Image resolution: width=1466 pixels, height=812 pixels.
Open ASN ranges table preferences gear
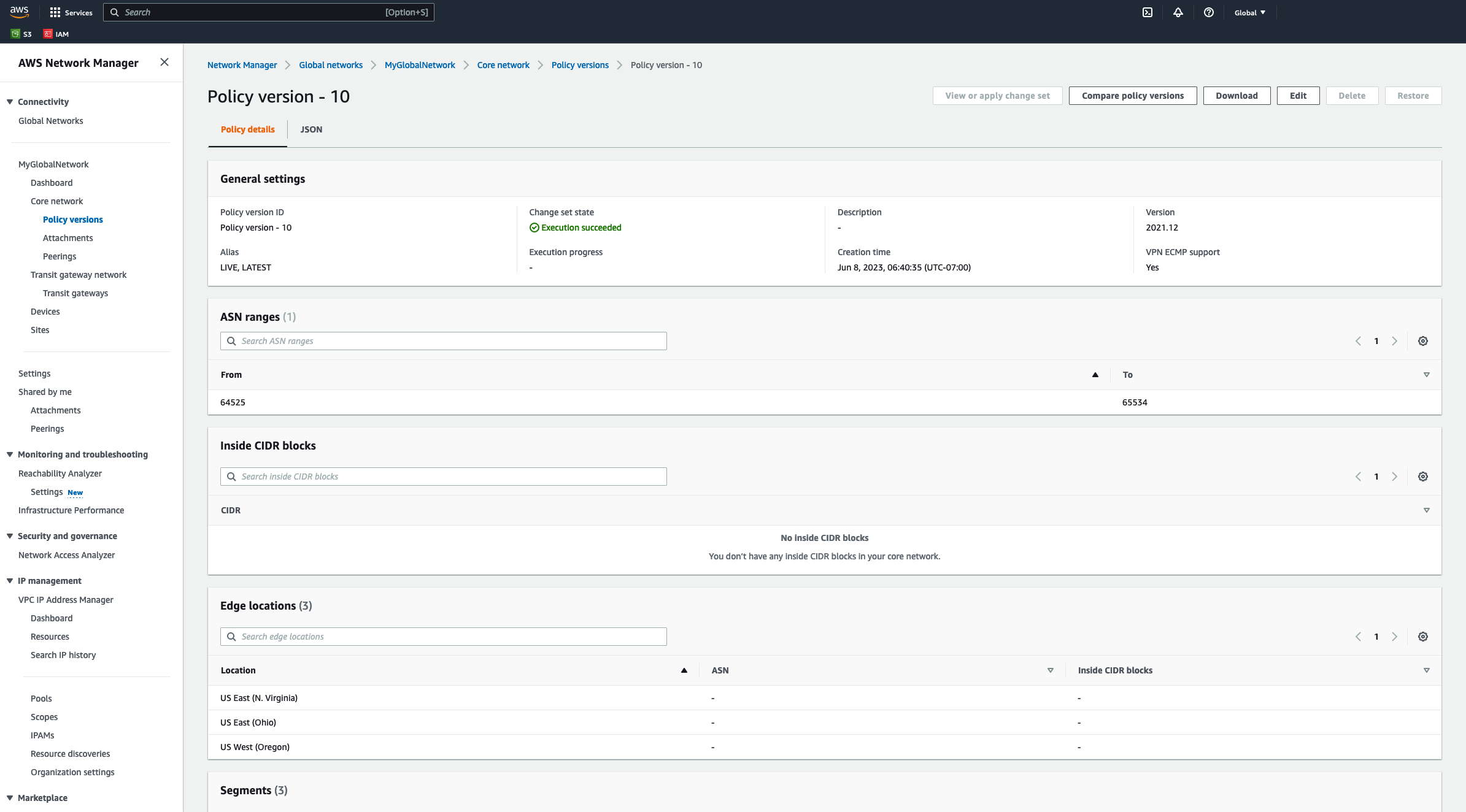point(1423,341)
